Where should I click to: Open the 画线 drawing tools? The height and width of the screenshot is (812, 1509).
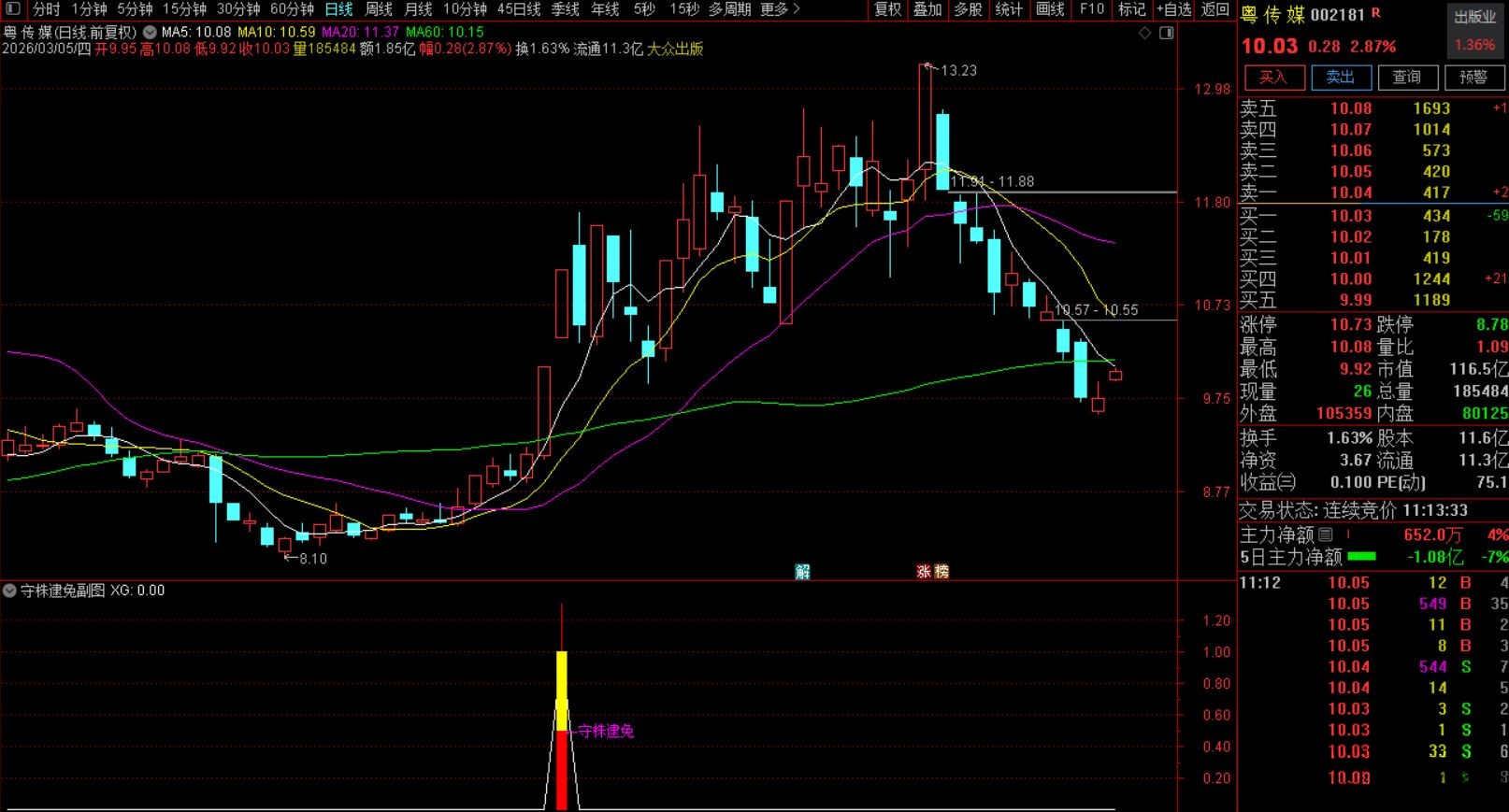(1050, 9)
